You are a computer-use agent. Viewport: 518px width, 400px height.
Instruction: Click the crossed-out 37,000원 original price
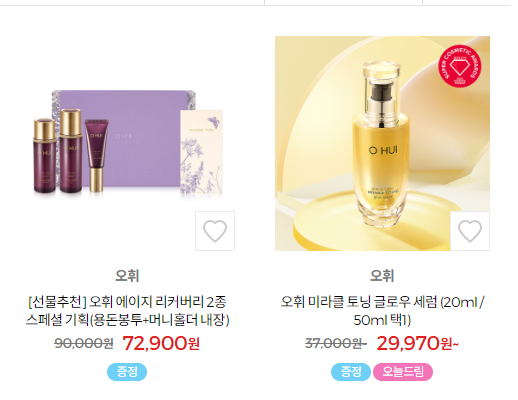[x=335, y=343]
